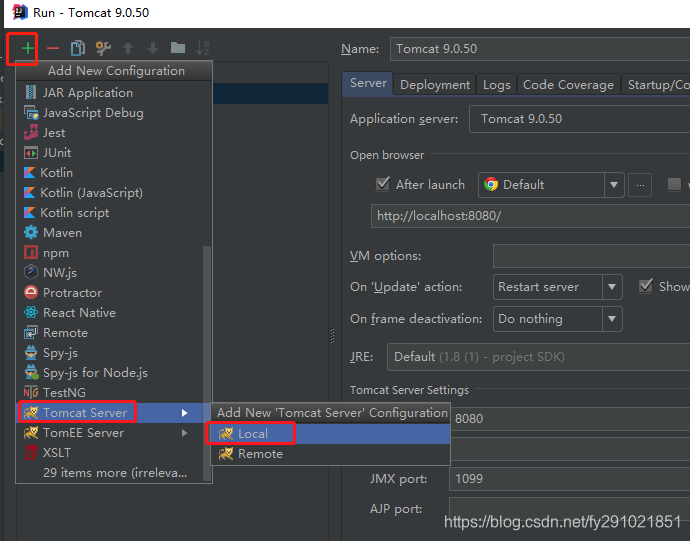Click the JMX port field showing 1099
The width and height of the screenshot is (690, 541).
tap(569, 479)
